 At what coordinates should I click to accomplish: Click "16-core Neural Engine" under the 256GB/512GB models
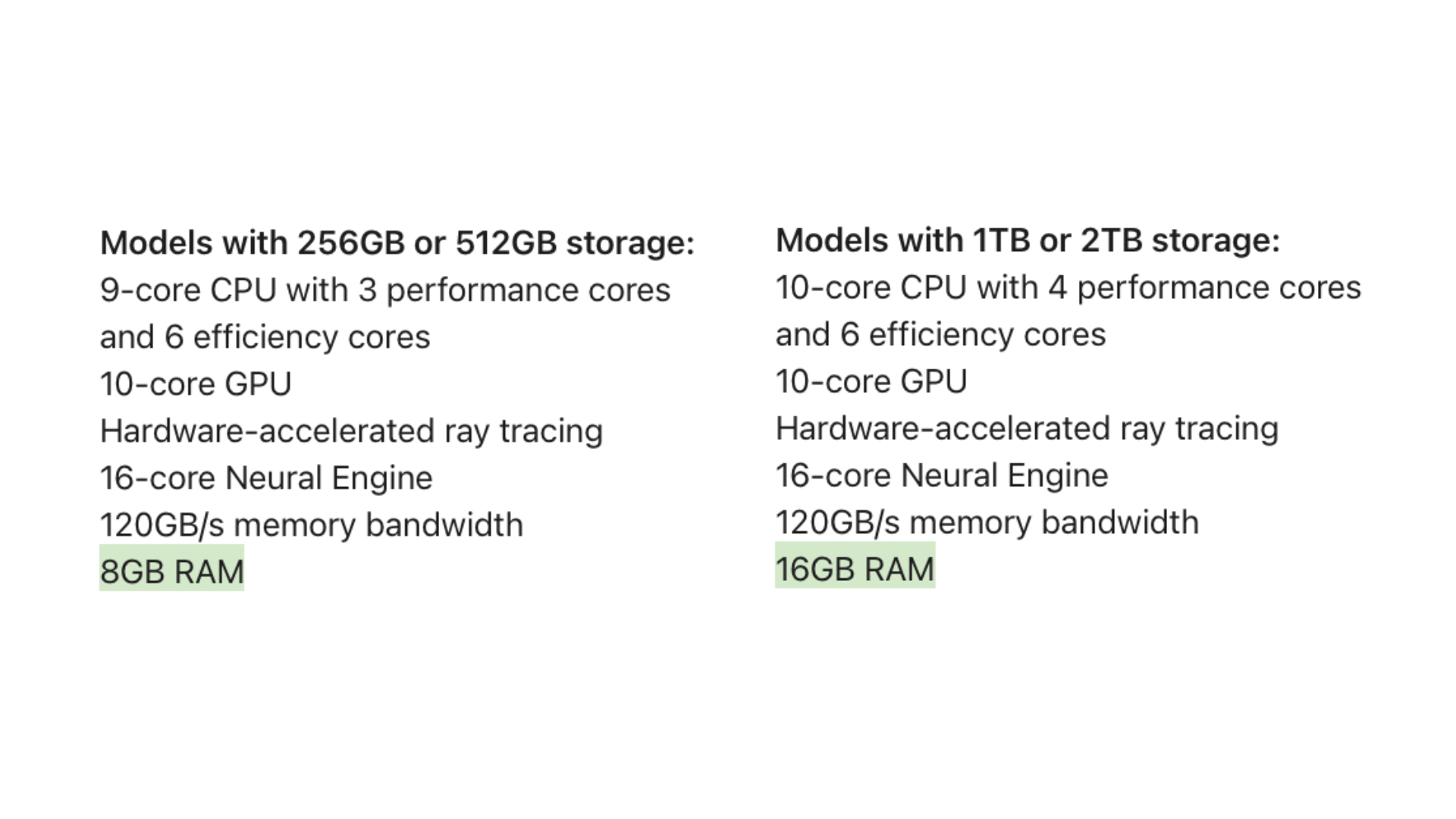266,479
